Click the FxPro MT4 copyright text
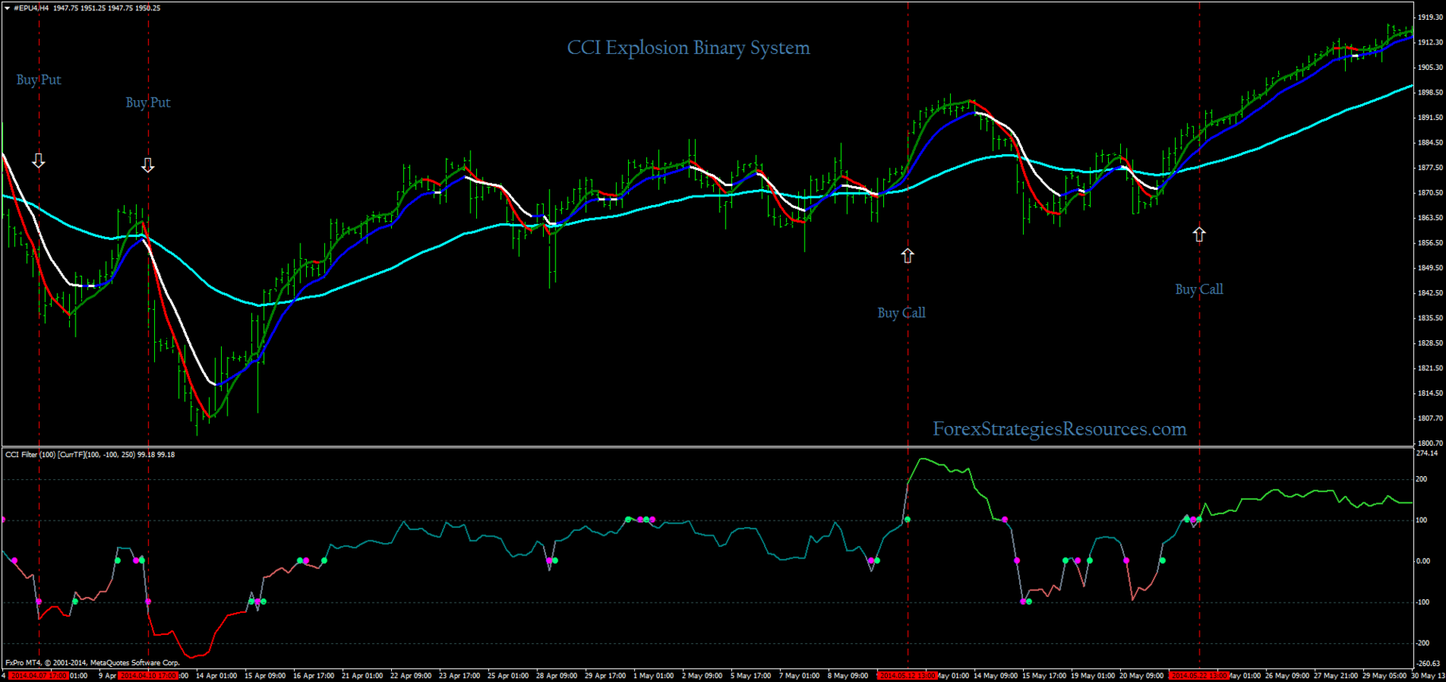 (x=91, y=662)
